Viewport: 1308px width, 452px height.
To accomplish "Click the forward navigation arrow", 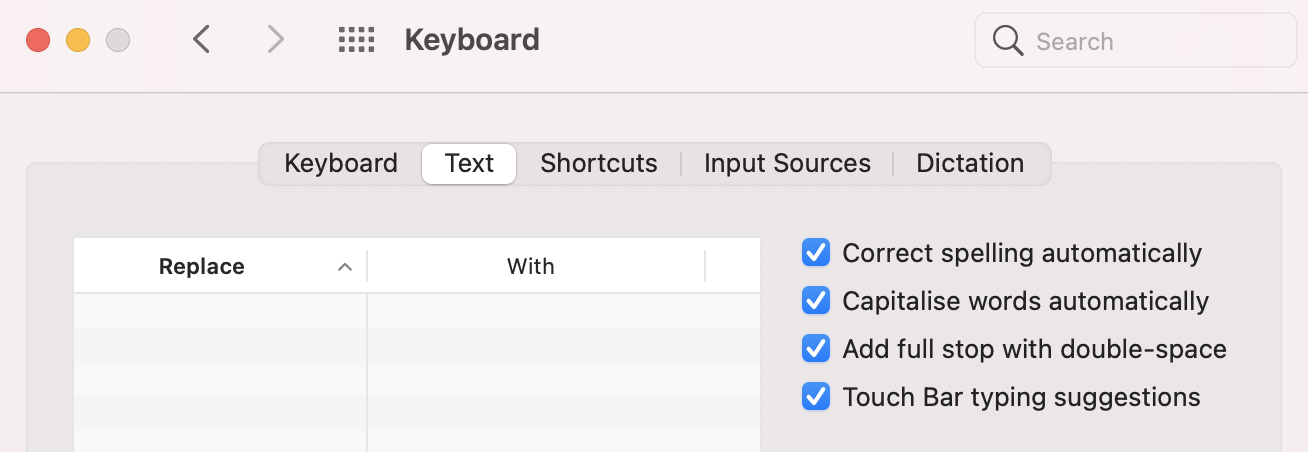I will (275, 40).
